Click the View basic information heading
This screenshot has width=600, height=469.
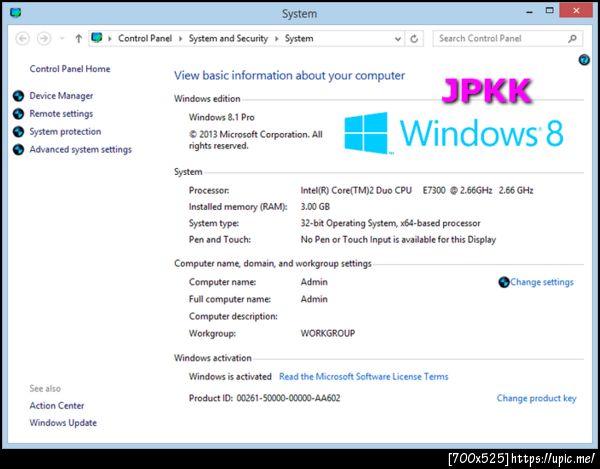289,76
